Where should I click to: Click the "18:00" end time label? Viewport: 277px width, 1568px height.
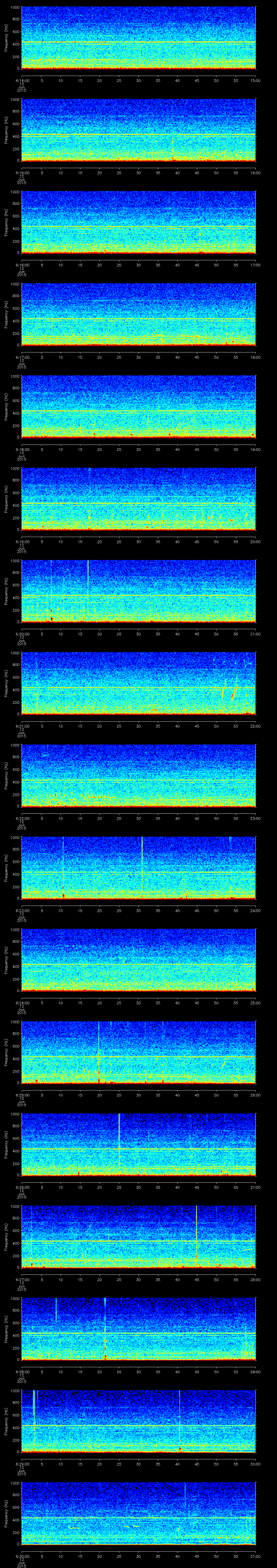[255, 357]
